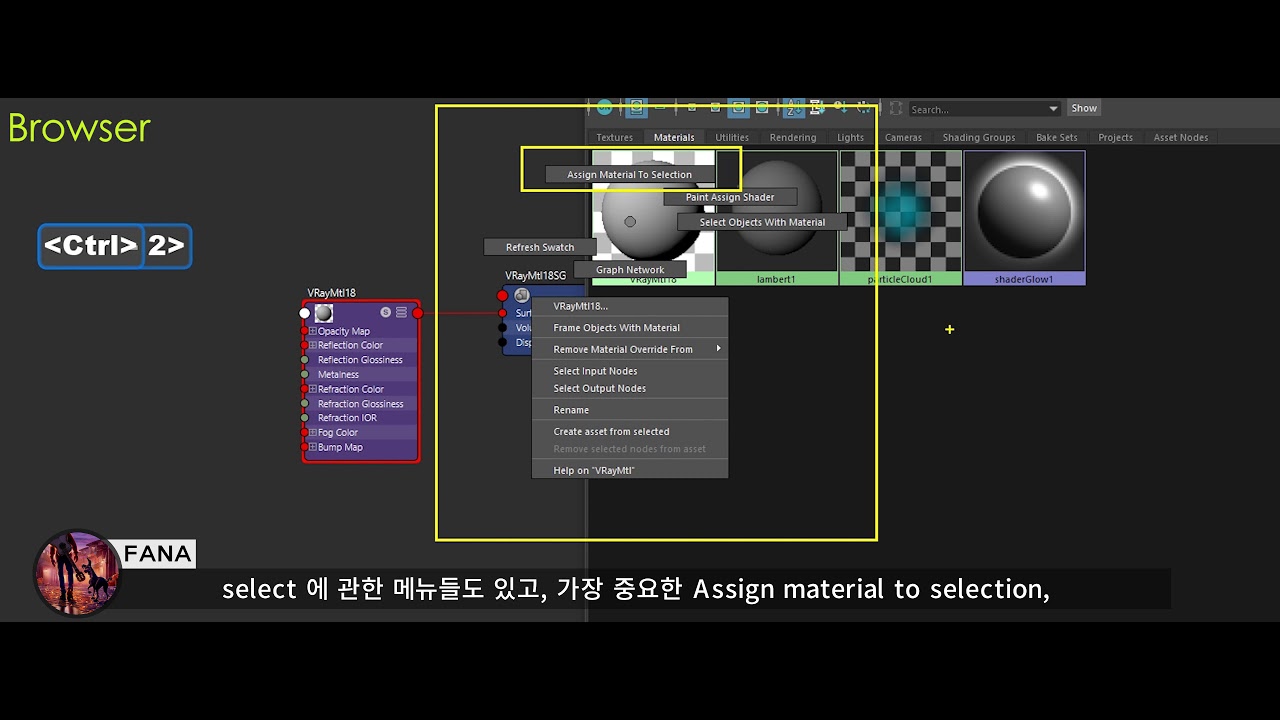Screen dimensions: 1280x720
Task: Click the Surface shader port on VRayMtl18SG
Action: click(502, 313)
